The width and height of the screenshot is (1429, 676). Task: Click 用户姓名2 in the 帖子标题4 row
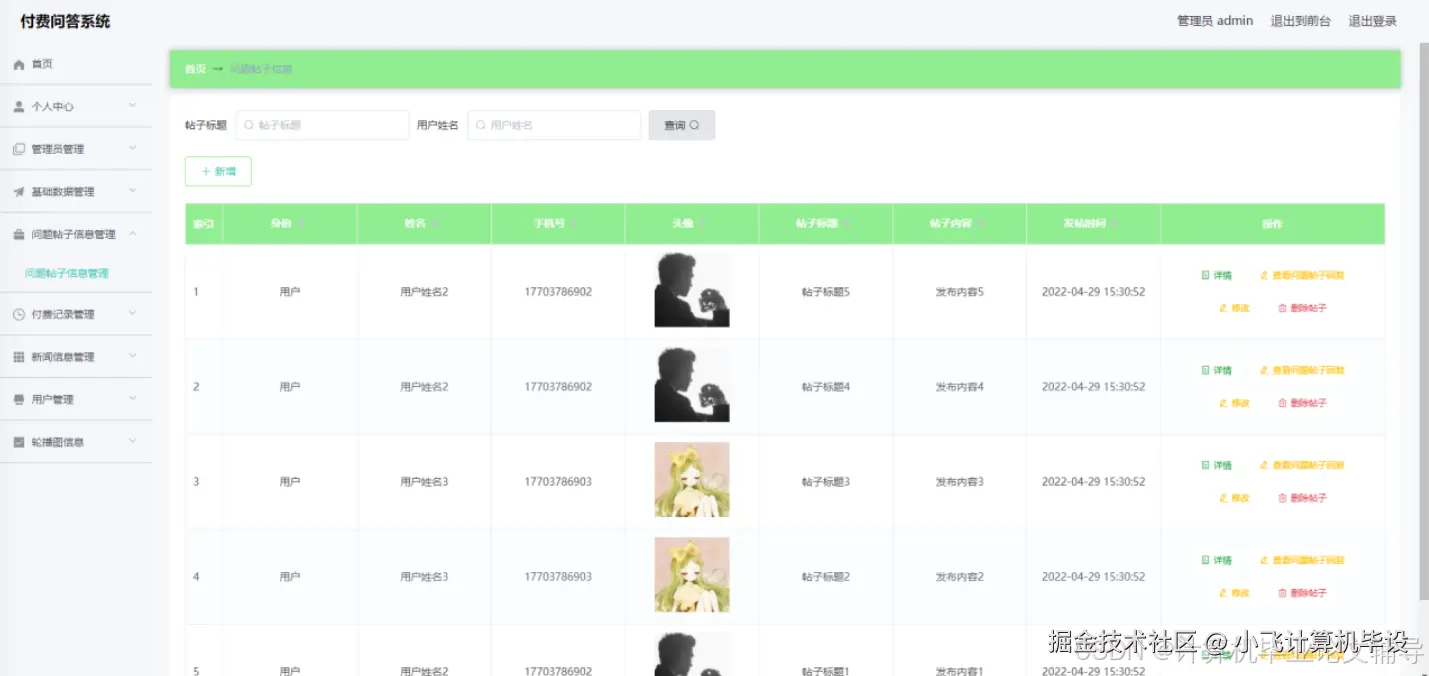pos(424,387)
